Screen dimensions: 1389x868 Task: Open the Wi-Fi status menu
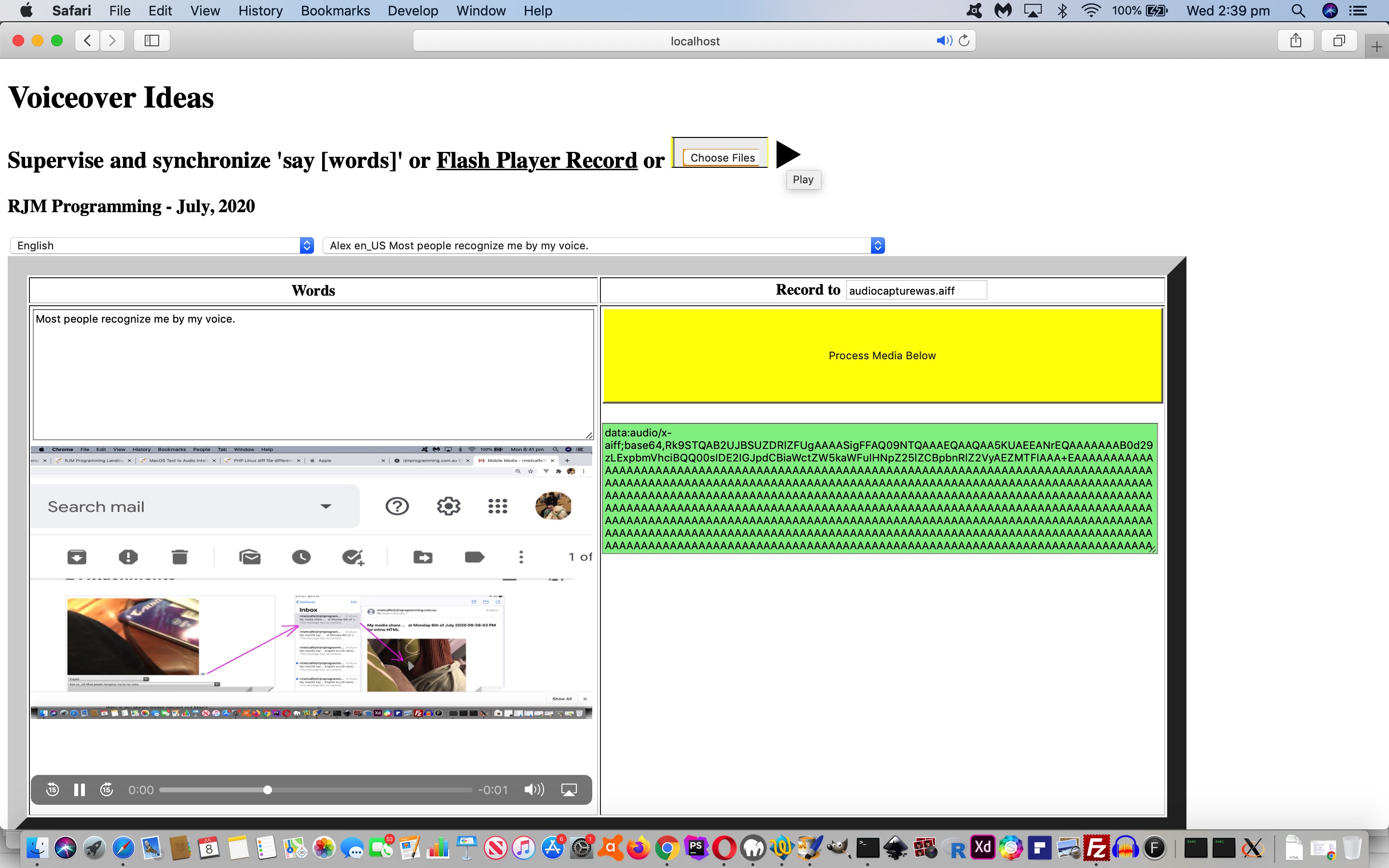point(1090,10)
